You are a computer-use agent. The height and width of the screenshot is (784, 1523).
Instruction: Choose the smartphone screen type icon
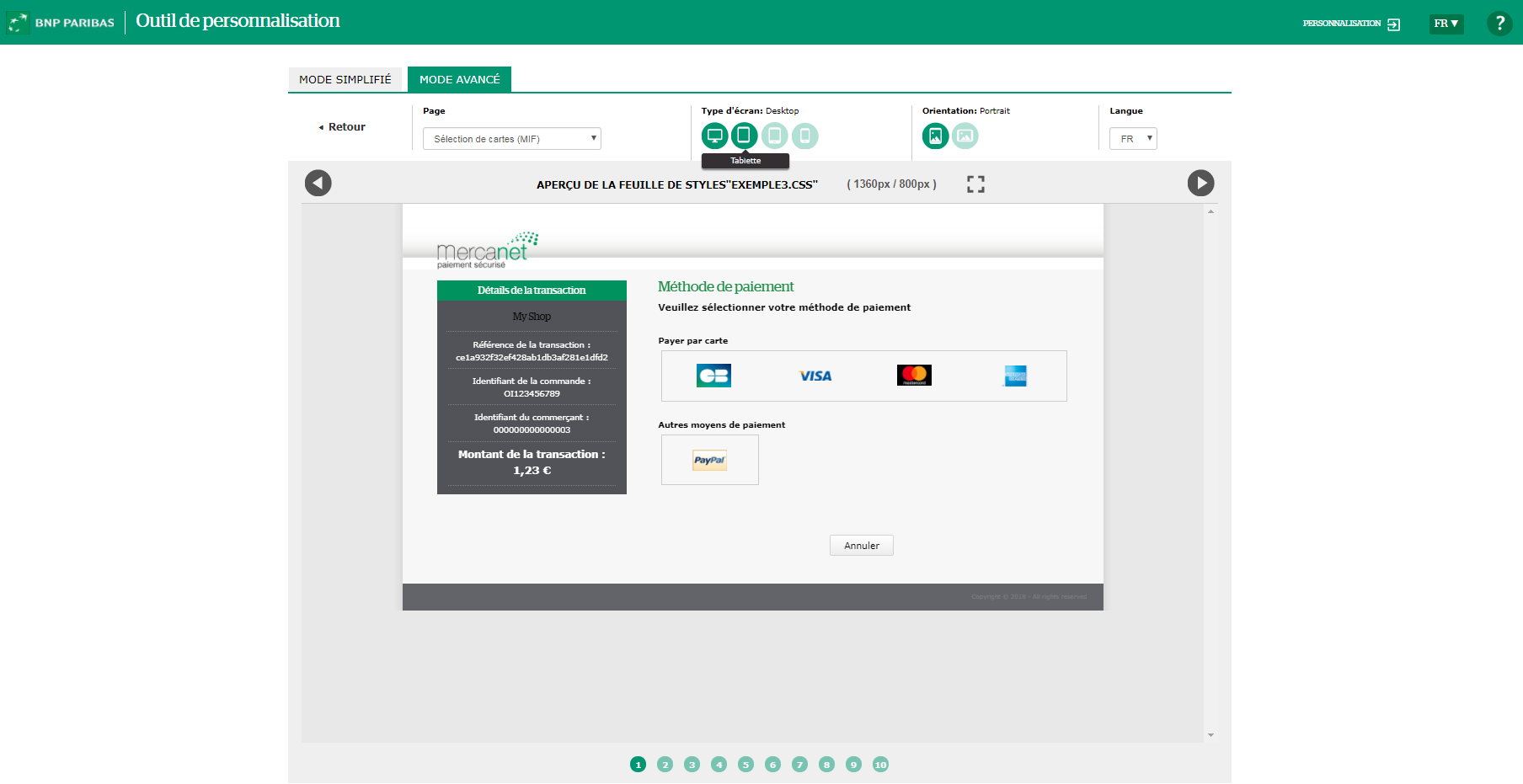[804, 136]
